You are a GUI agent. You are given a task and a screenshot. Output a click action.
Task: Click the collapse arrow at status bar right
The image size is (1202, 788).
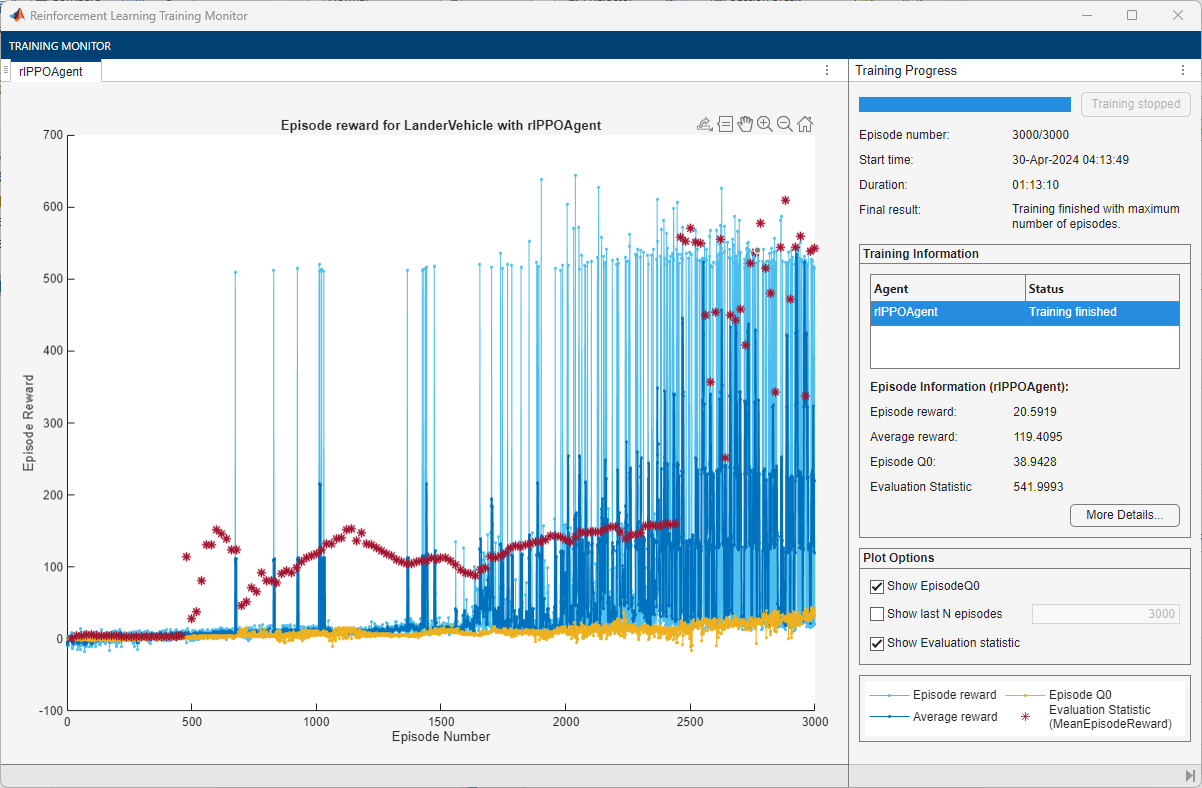point(1189,776)
